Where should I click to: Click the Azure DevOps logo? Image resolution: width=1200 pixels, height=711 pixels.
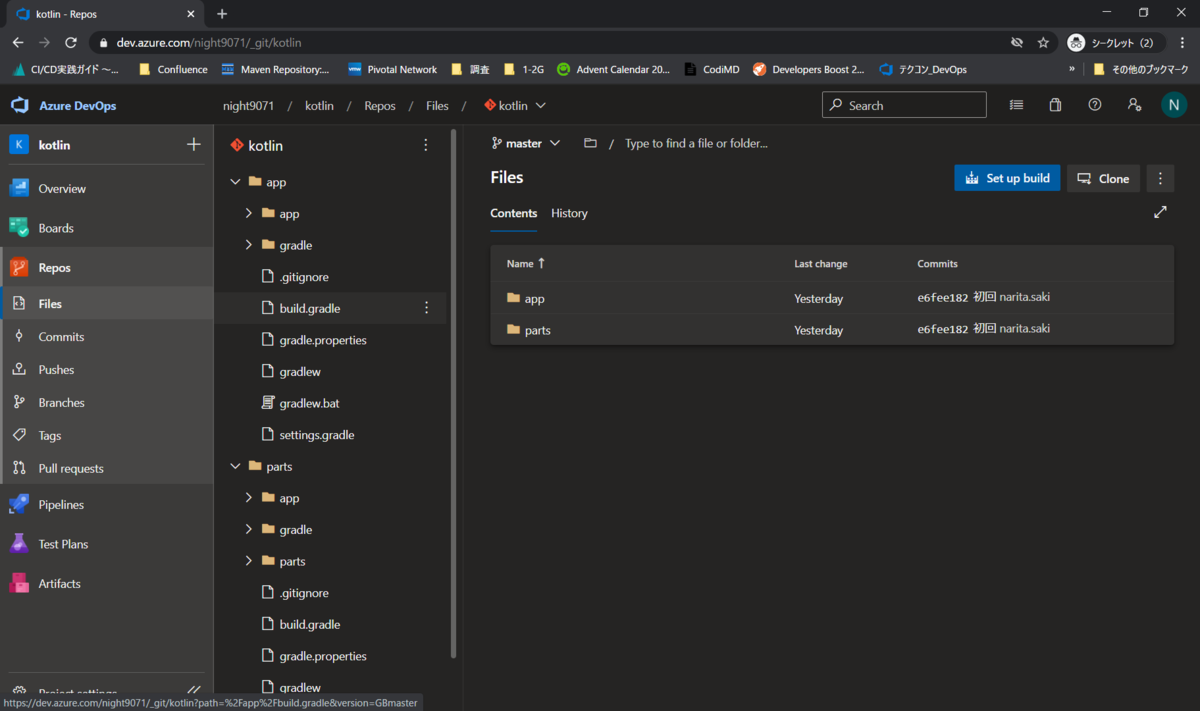20,105
